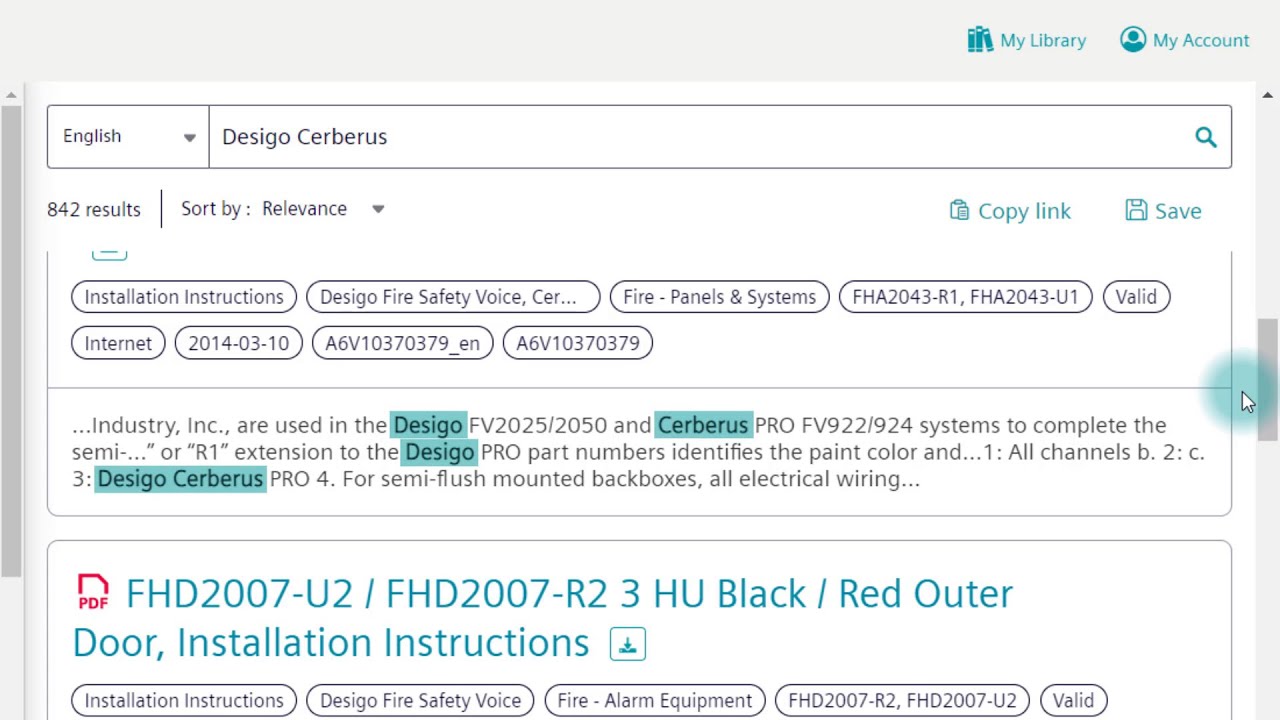1280x720 pixels.
Task: Select the Valid tag beside FHA2043-R1
Action: pyautogui.click(x=1136, y=297)
